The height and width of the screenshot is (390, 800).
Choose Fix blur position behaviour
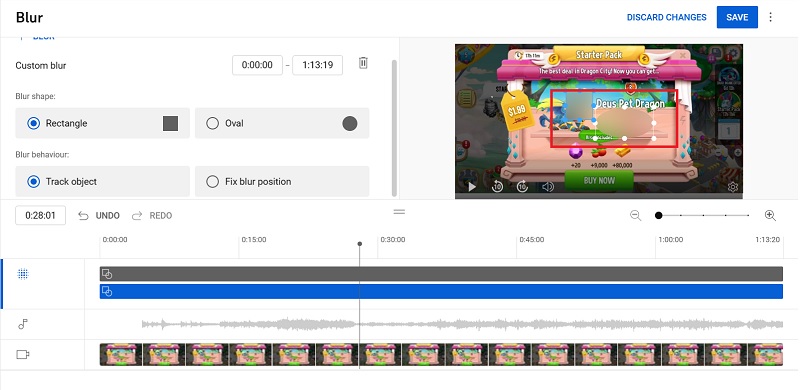coord(282,181)
